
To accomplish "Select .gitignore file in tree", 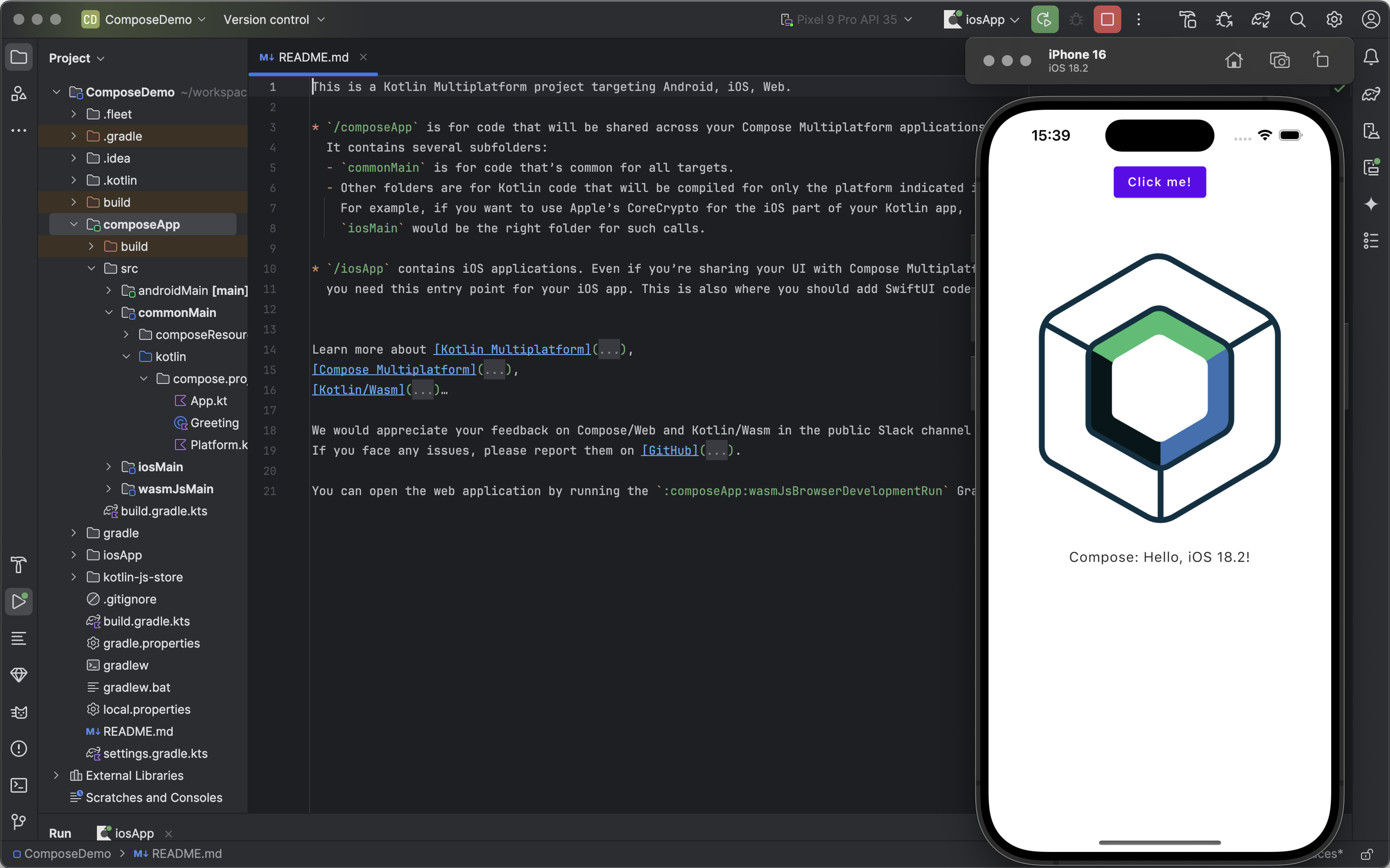I will tap(121, 599).
